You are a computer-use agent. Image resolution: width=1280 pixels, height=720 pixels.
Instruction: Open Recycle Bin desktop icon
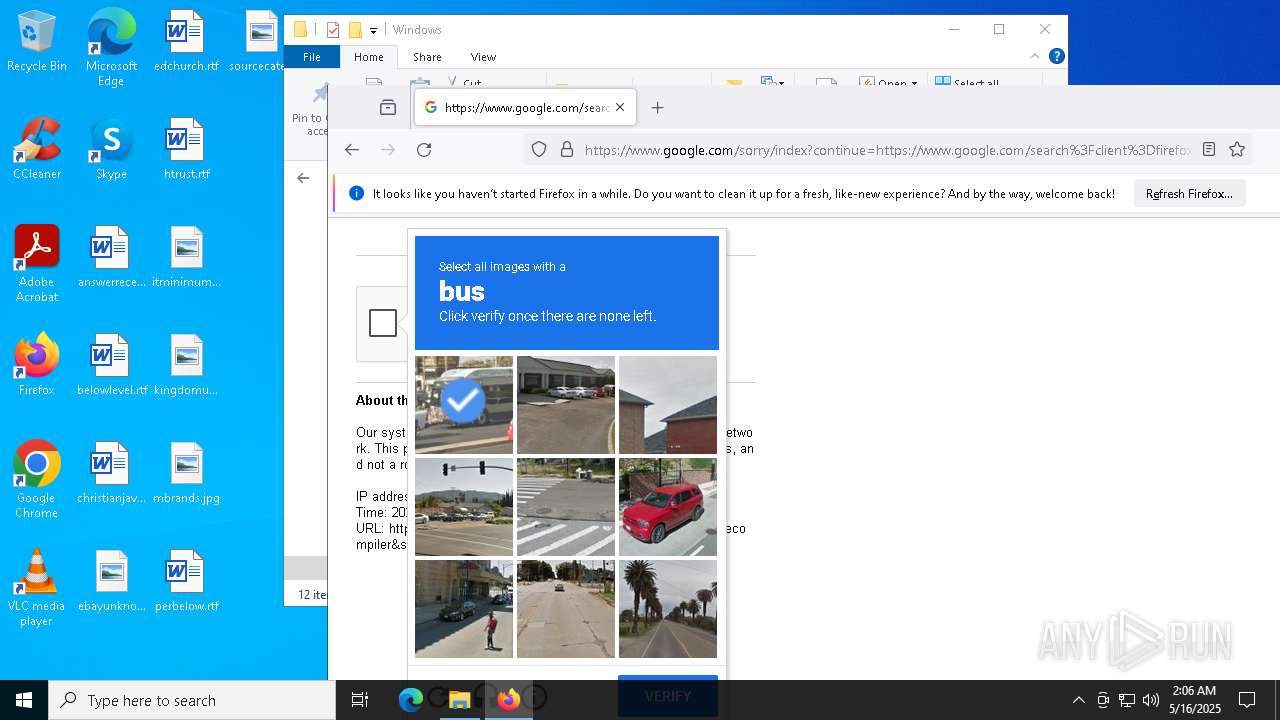pyautogui.click(x=37, y=41)
